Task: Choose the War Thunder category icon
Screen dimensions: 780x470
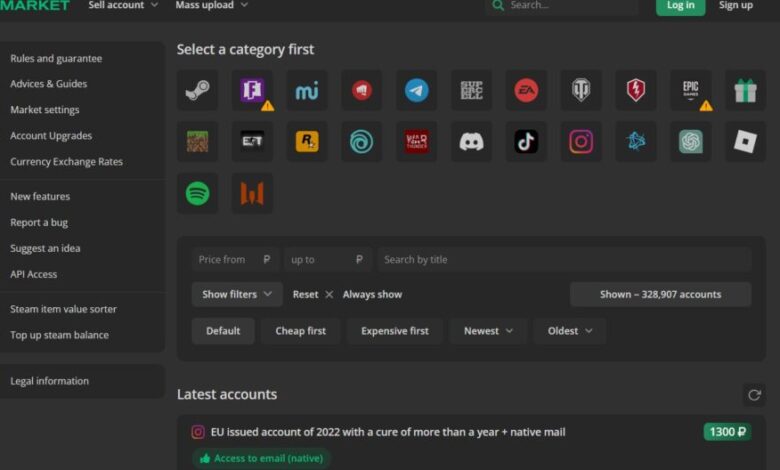Action: tap(416, 142)
